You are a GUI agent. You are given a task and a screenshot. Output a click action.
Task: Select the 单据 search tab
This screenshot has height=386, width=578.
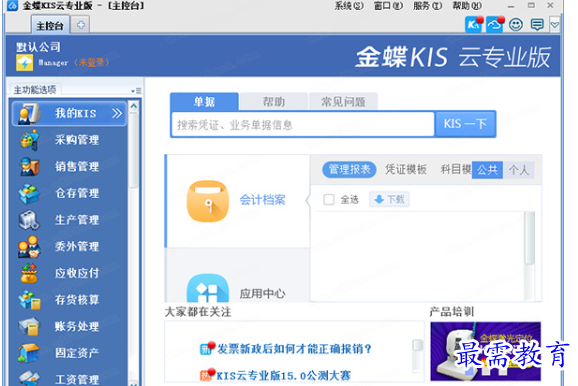pos(204,101)
